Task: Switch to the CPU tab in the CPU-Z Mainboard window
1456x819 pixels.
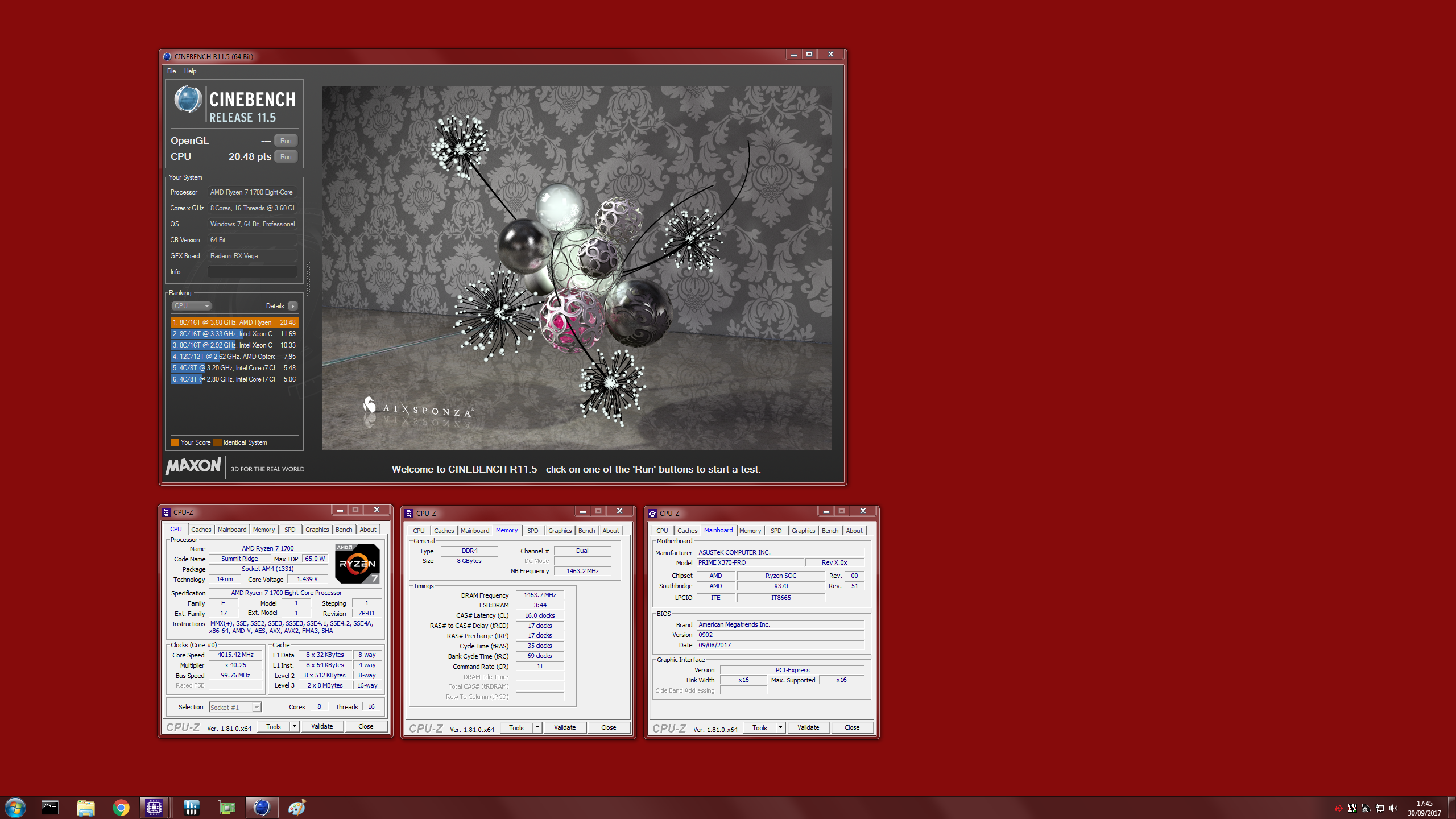Action: point(662,531)
